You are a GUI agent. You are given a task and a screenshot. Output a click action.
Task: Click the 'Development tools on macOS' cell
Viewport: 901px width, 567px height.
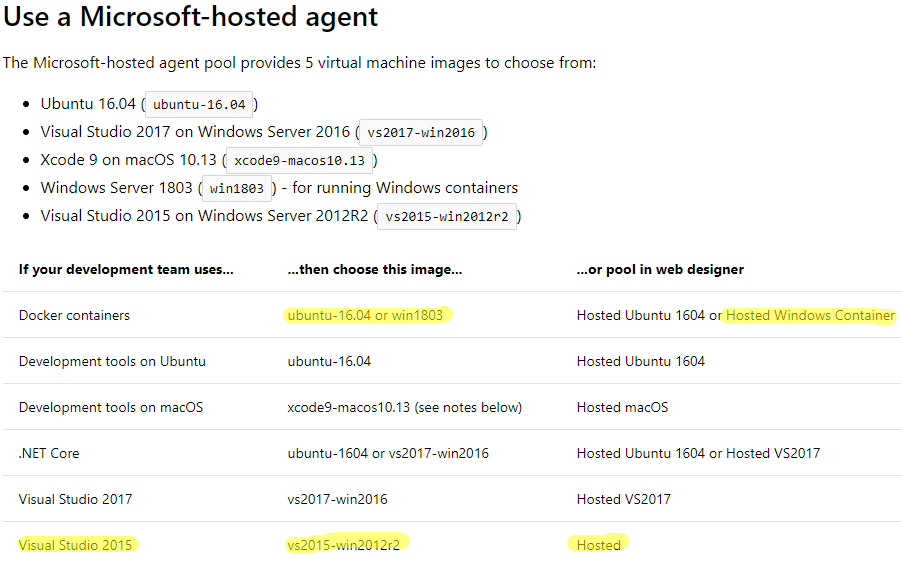pos(110,407)
